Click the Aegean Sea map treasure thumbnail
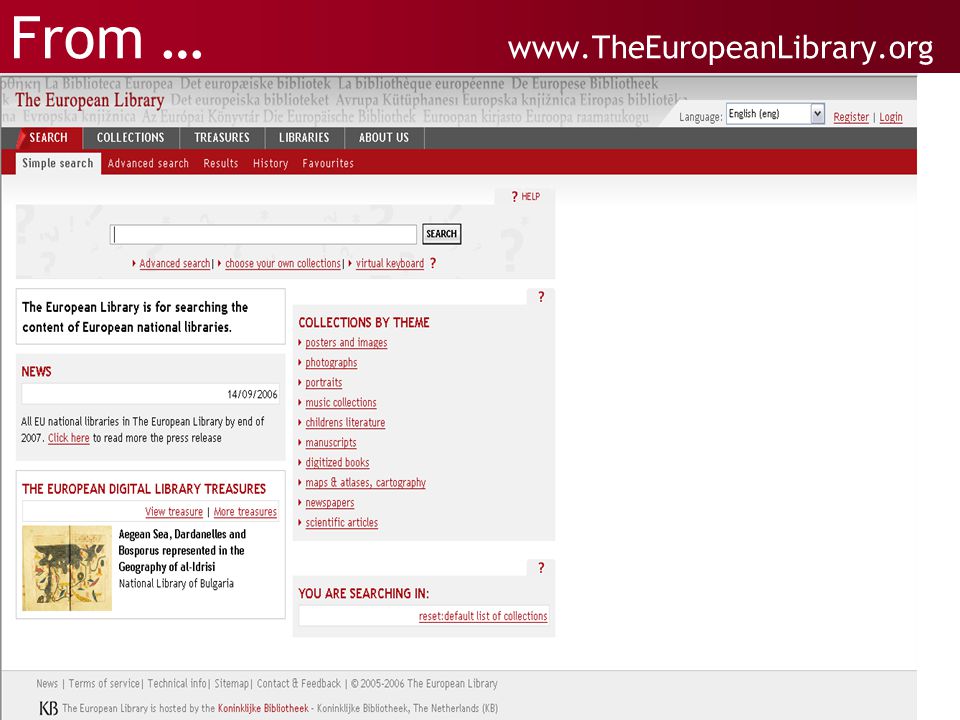 [67, 568]
